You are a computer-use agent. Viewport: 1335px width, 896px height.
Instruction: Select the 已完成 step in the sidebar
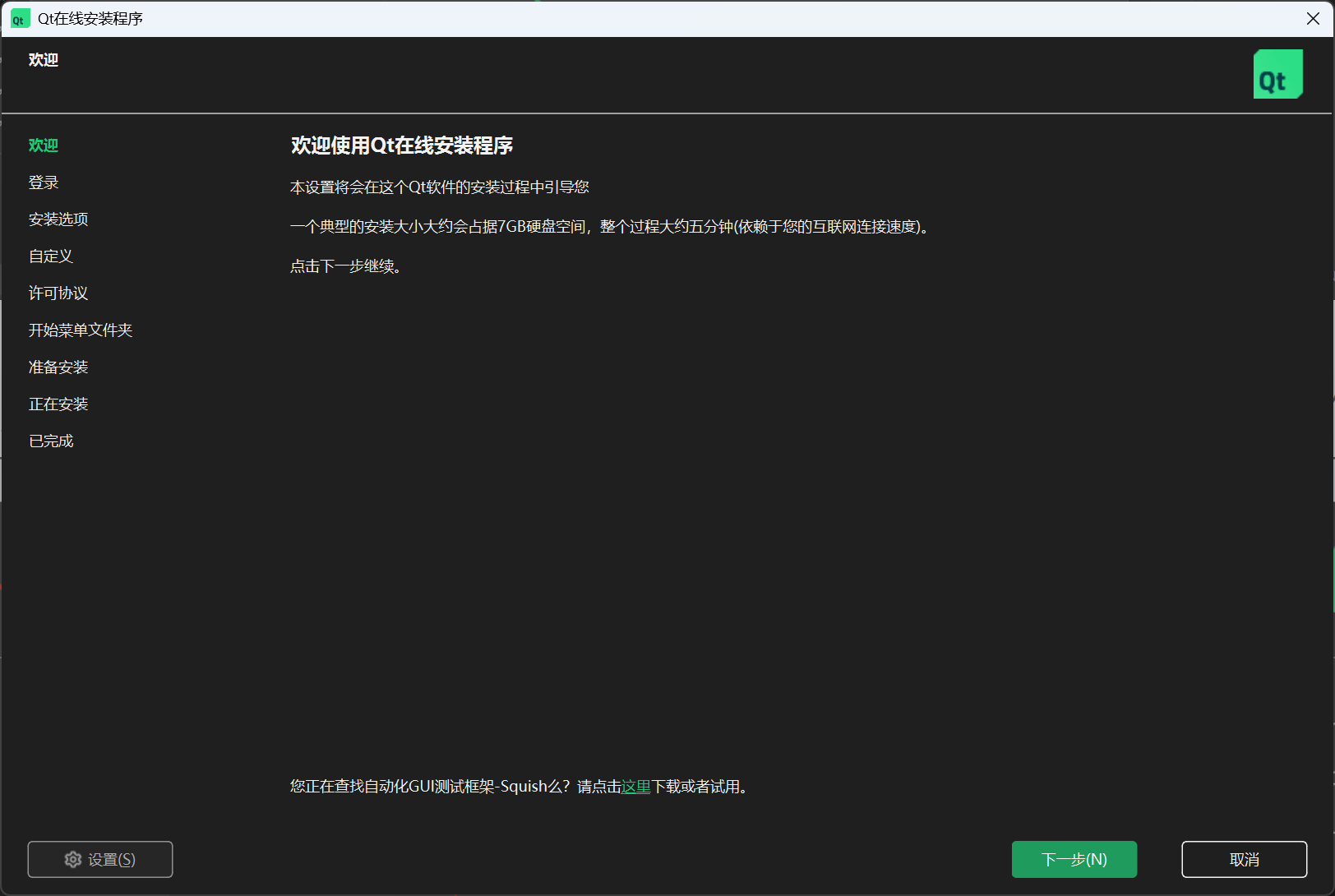pyautogui.click(x=51, y=441)
